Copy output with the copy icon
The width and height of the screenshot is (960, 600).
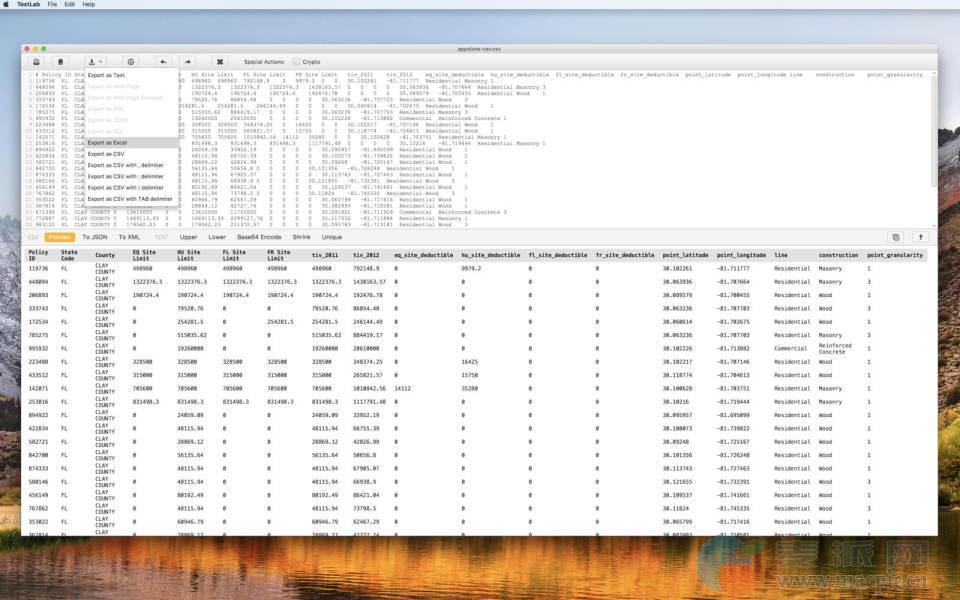point(896,237)
